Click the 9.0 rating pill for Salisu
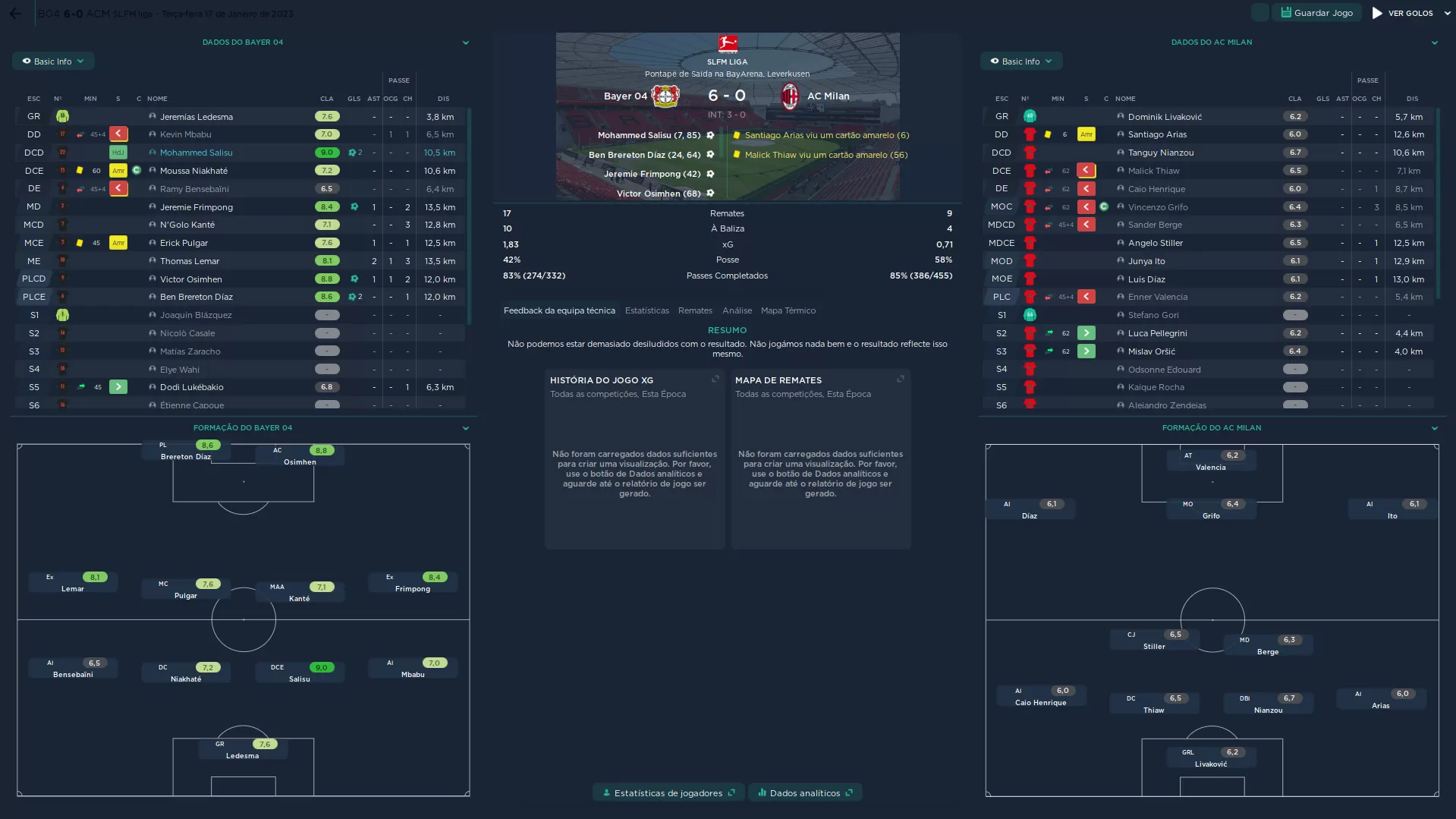Viewport: 1456px width, 819px height. click(327, 153)
